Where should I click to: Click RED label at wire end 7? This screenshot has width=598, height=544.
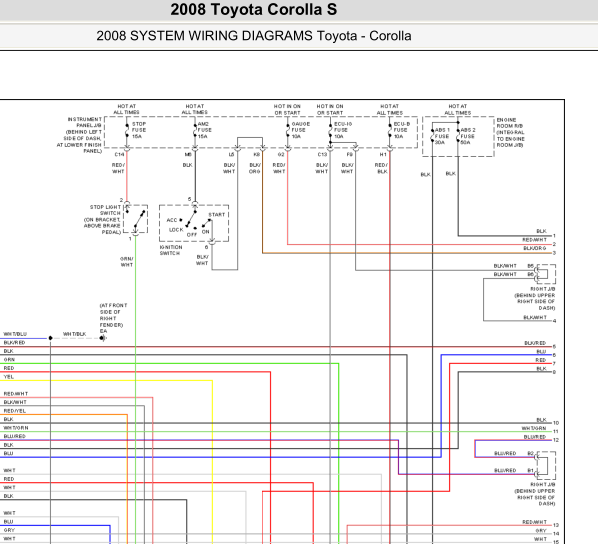pyautogui.click(x=541, y=360)
